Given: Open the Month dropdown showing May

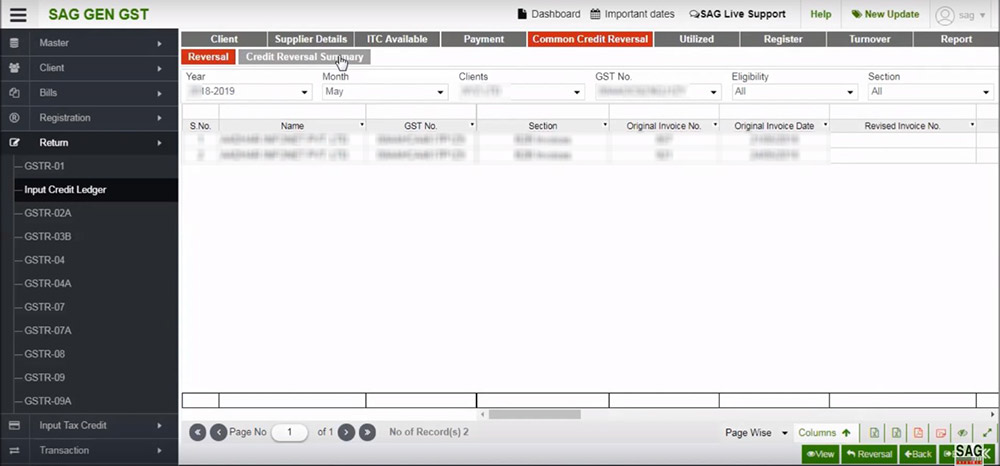Looking at the screenshot, I should click(x=386, y=92).
